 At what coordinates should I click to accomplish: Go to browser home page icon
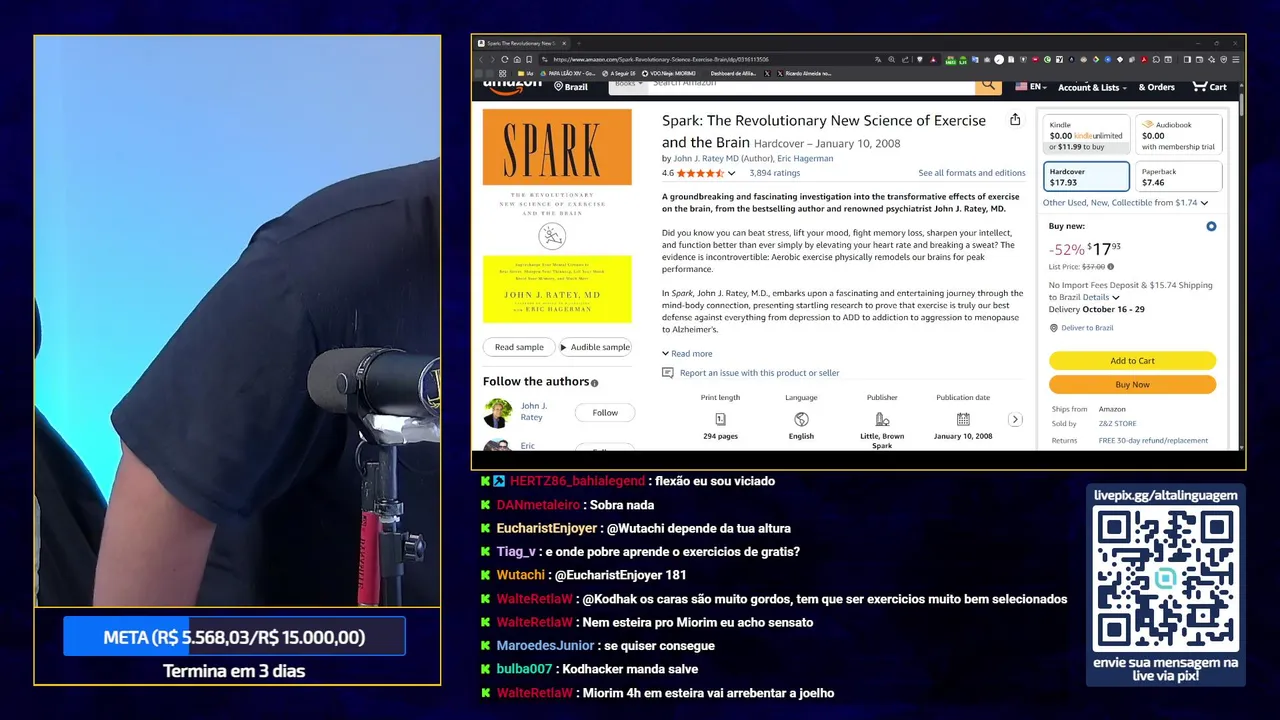coord(517,59)
